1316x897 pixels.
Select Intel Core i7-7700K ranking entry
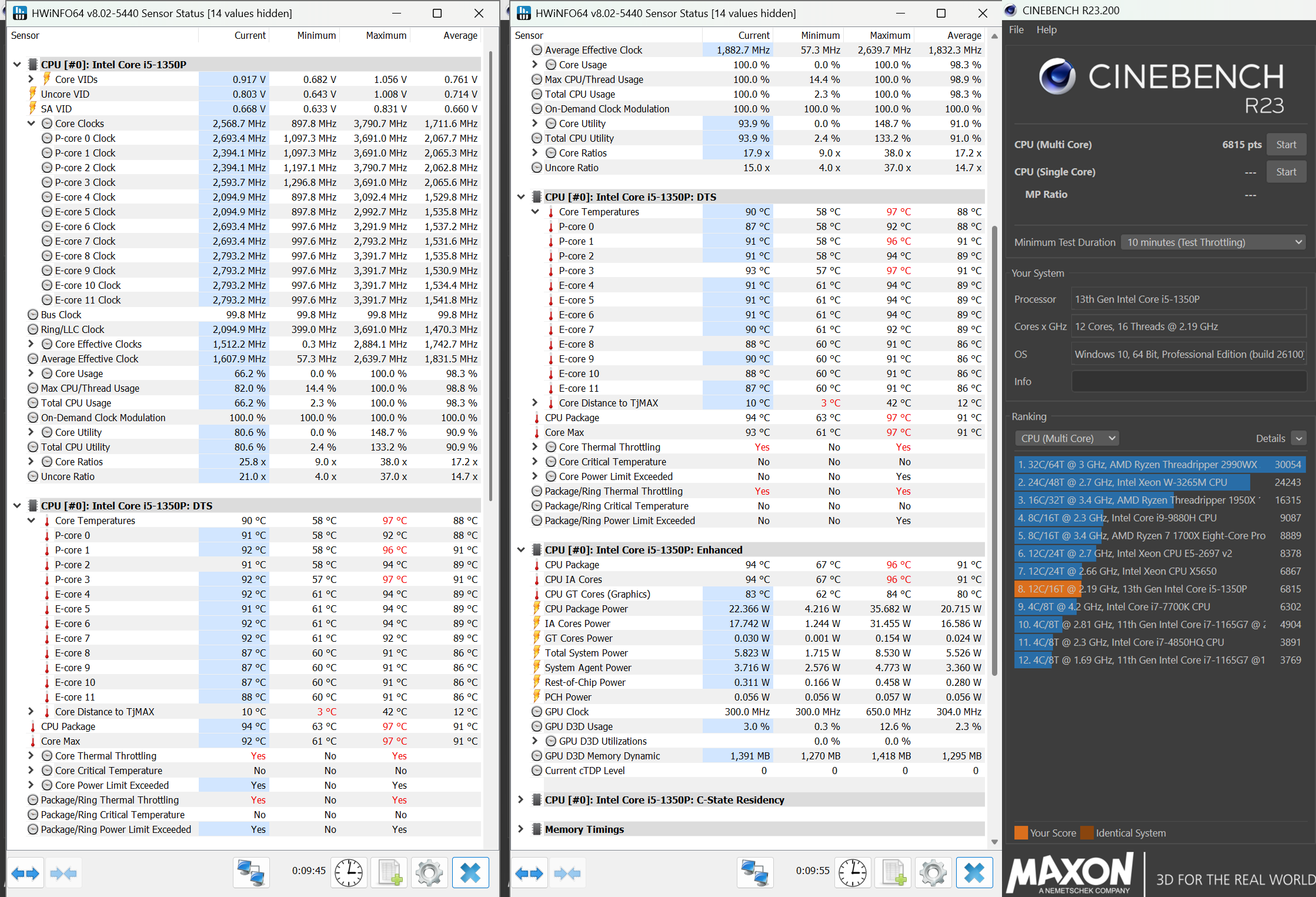point(1160,606)
